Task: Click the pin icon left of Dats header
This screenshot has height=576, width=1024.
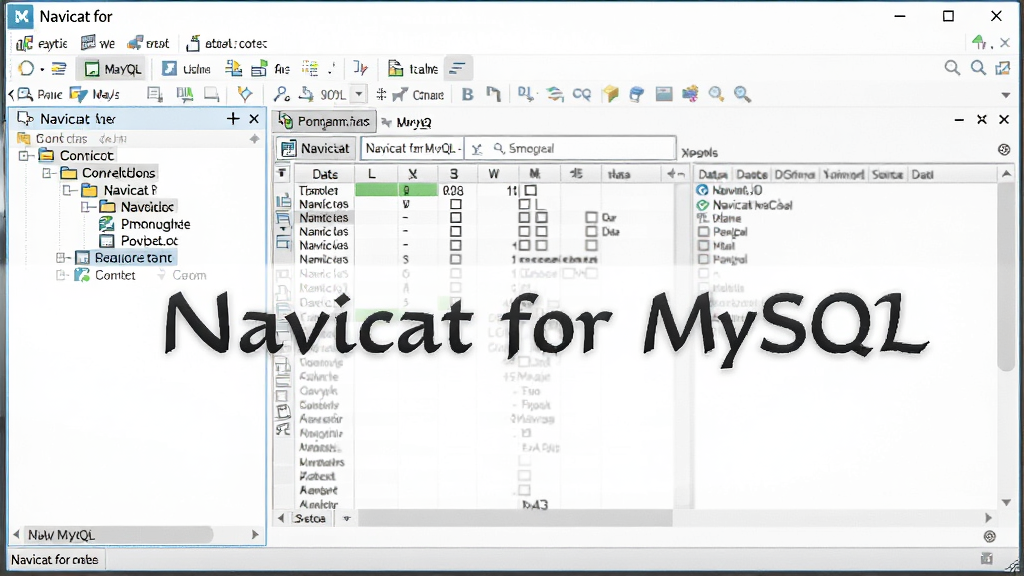Action: point(281,173)
